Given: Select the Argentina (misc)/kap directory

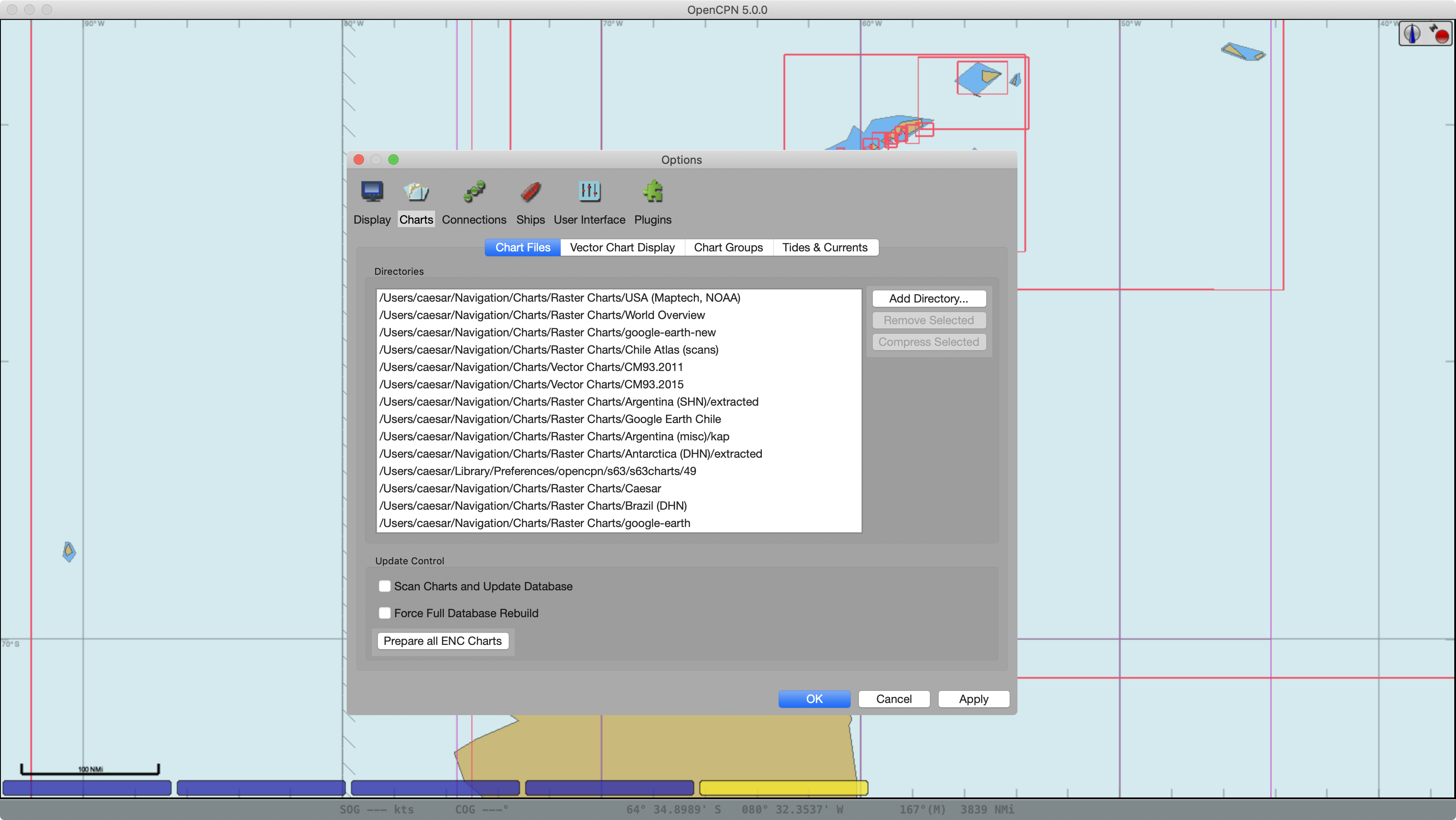Looking at the screenshot, I should pyautogui.click(x=619, y=436).
